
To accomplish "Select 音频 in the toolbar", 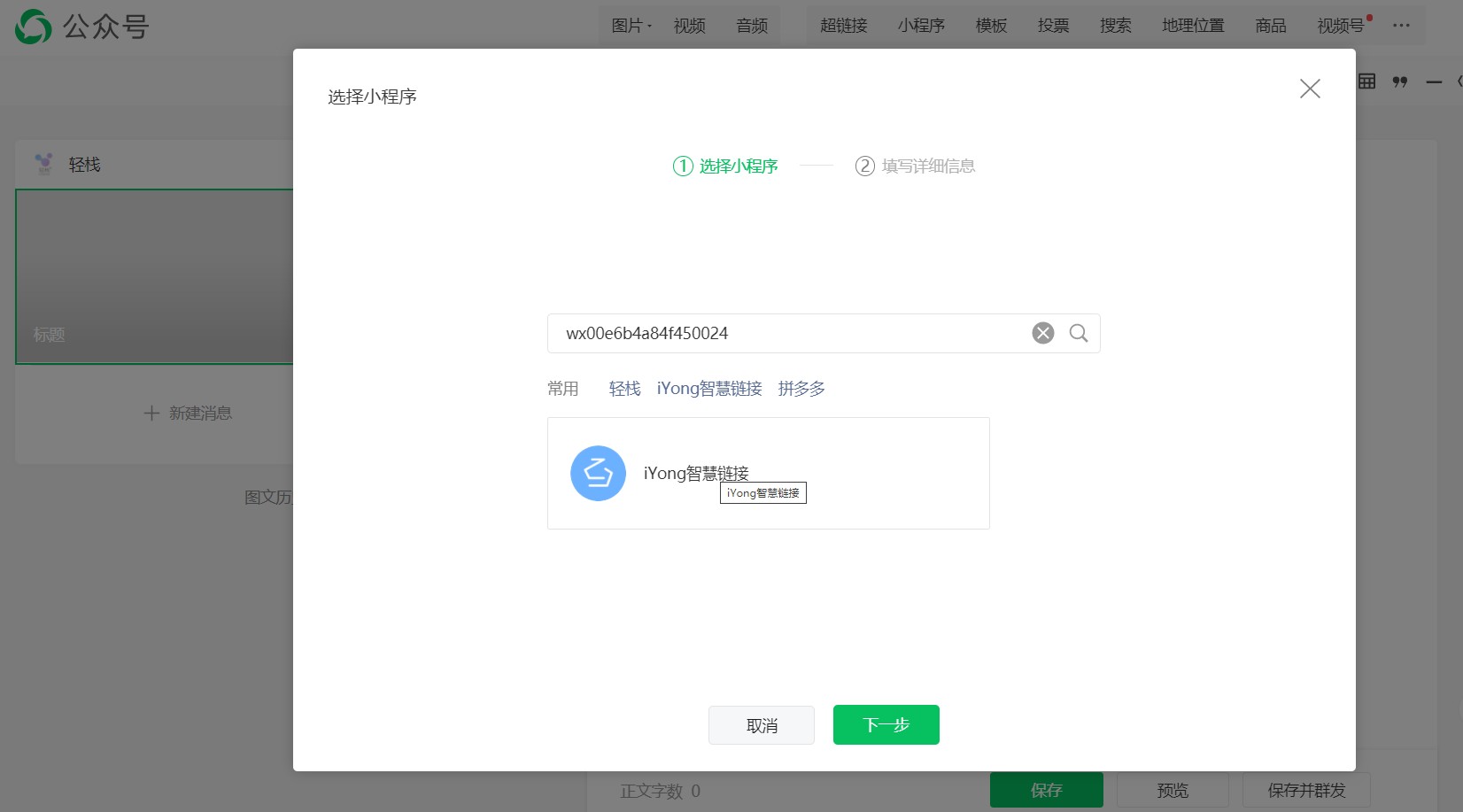I will [x=752, y=26].
